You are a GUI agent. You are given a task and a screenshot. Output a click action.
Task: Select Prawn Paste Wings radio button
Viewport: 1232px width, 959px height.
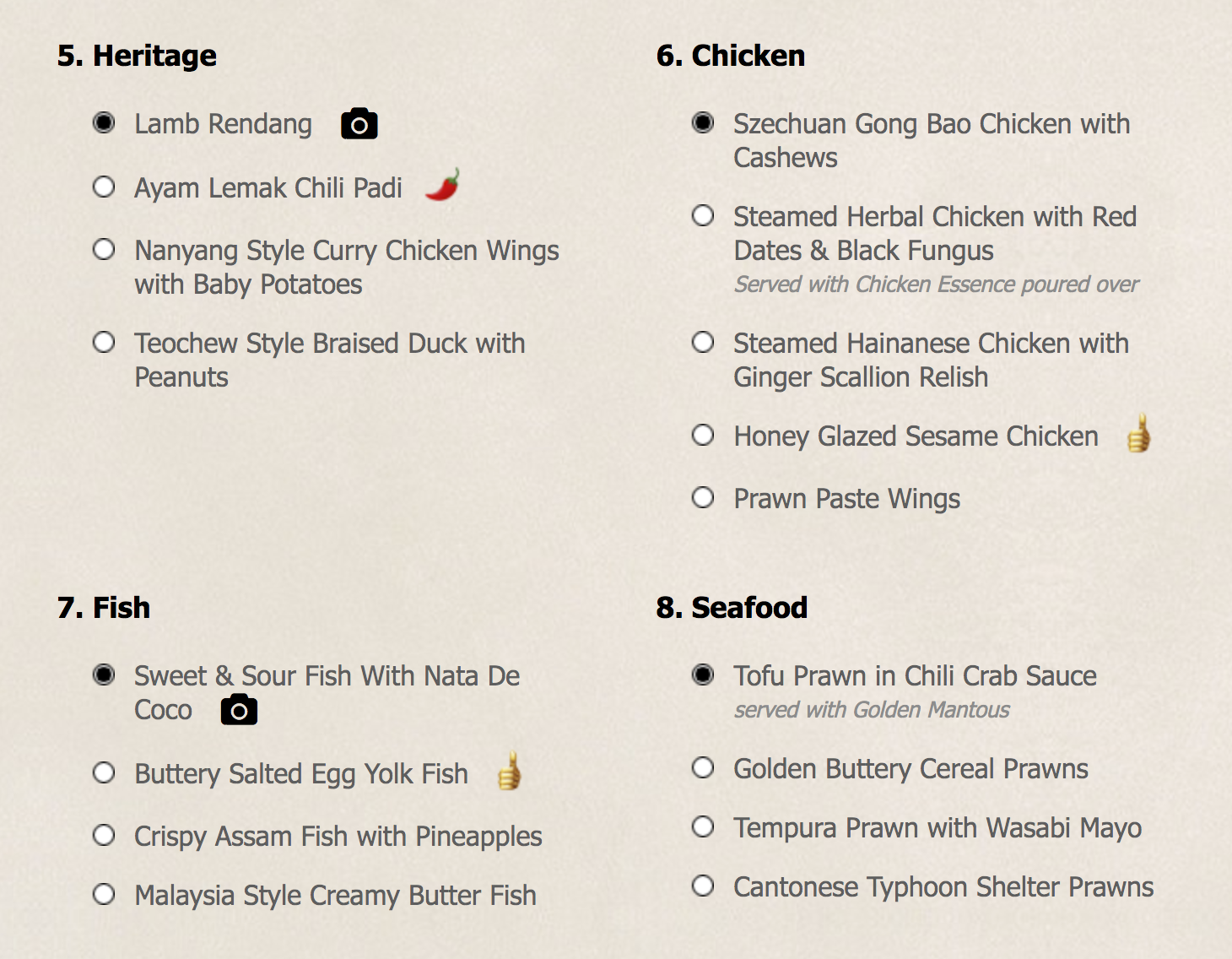point(703,498)
